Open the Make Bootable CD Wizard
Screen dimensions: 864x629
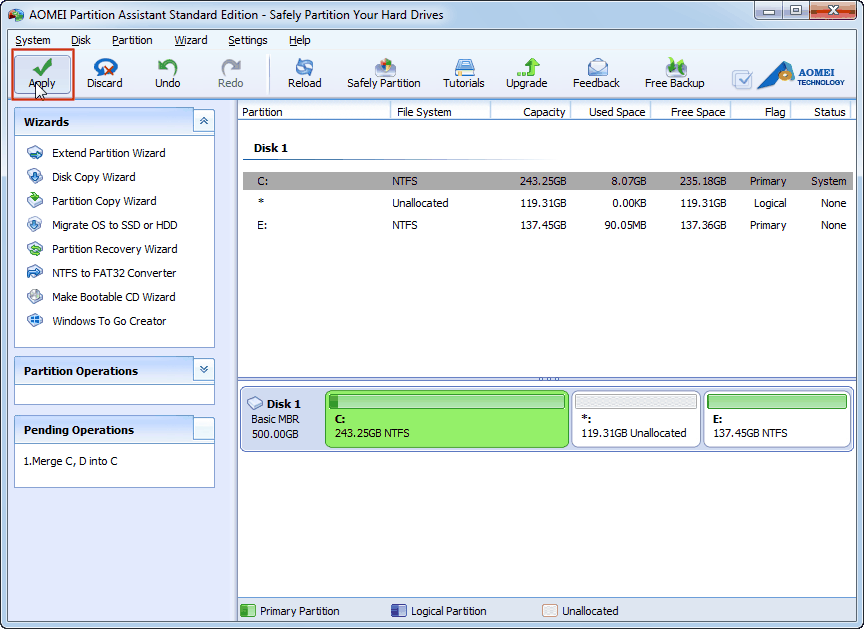(114, 297)
